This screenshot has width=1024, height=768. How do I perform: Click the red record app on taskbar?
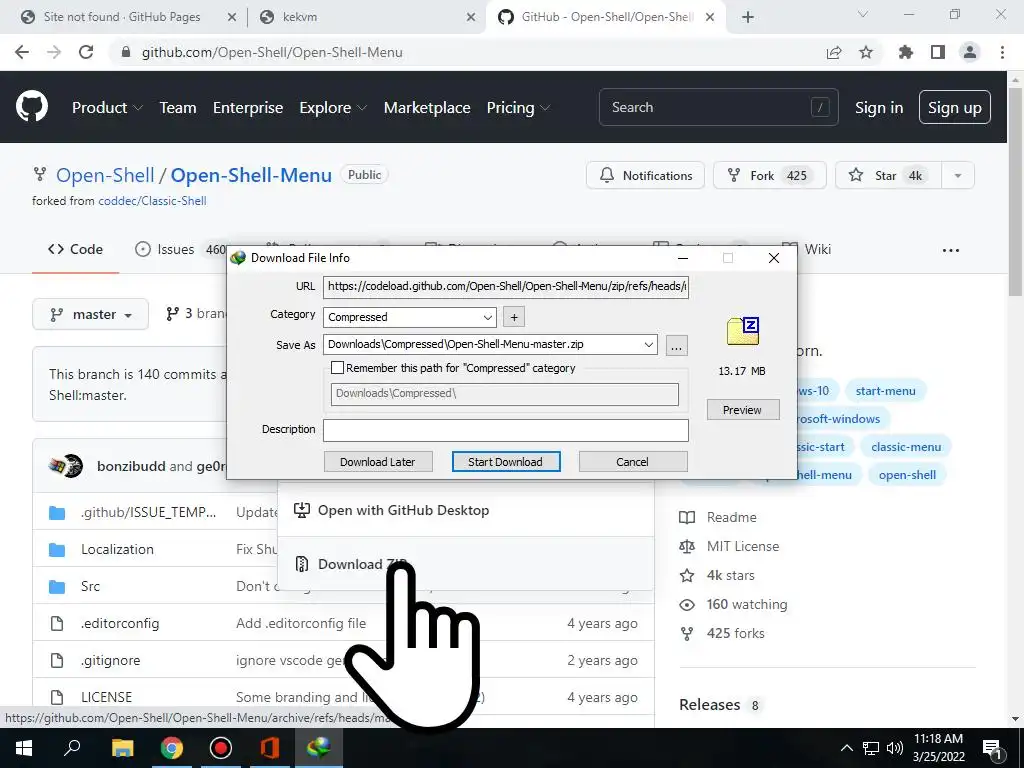[221, 748]
